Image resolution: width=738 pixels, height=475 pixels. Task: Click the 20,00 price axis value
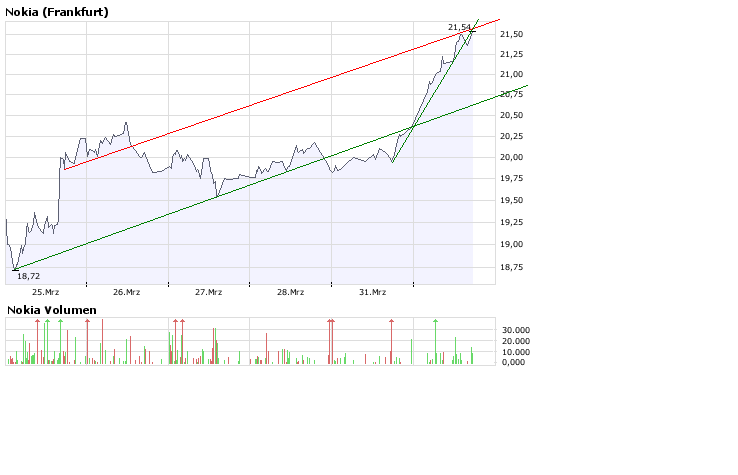click(512, 157)
